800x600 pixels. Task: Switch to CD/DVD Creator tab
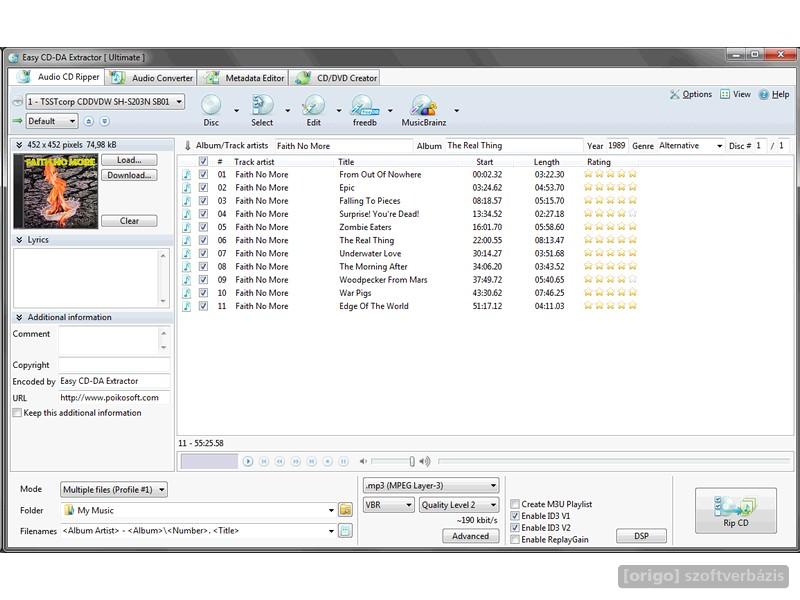[x=335, y=78]
